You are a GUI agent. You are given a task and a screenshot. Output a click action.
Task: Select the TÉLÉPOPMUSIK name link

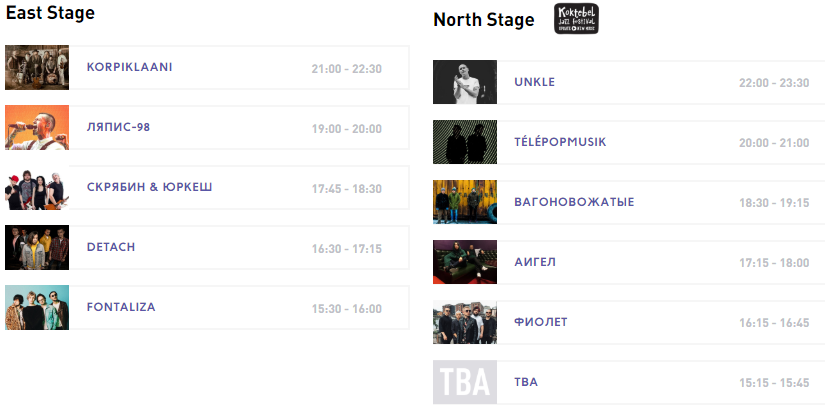click(x=560, y=143)
